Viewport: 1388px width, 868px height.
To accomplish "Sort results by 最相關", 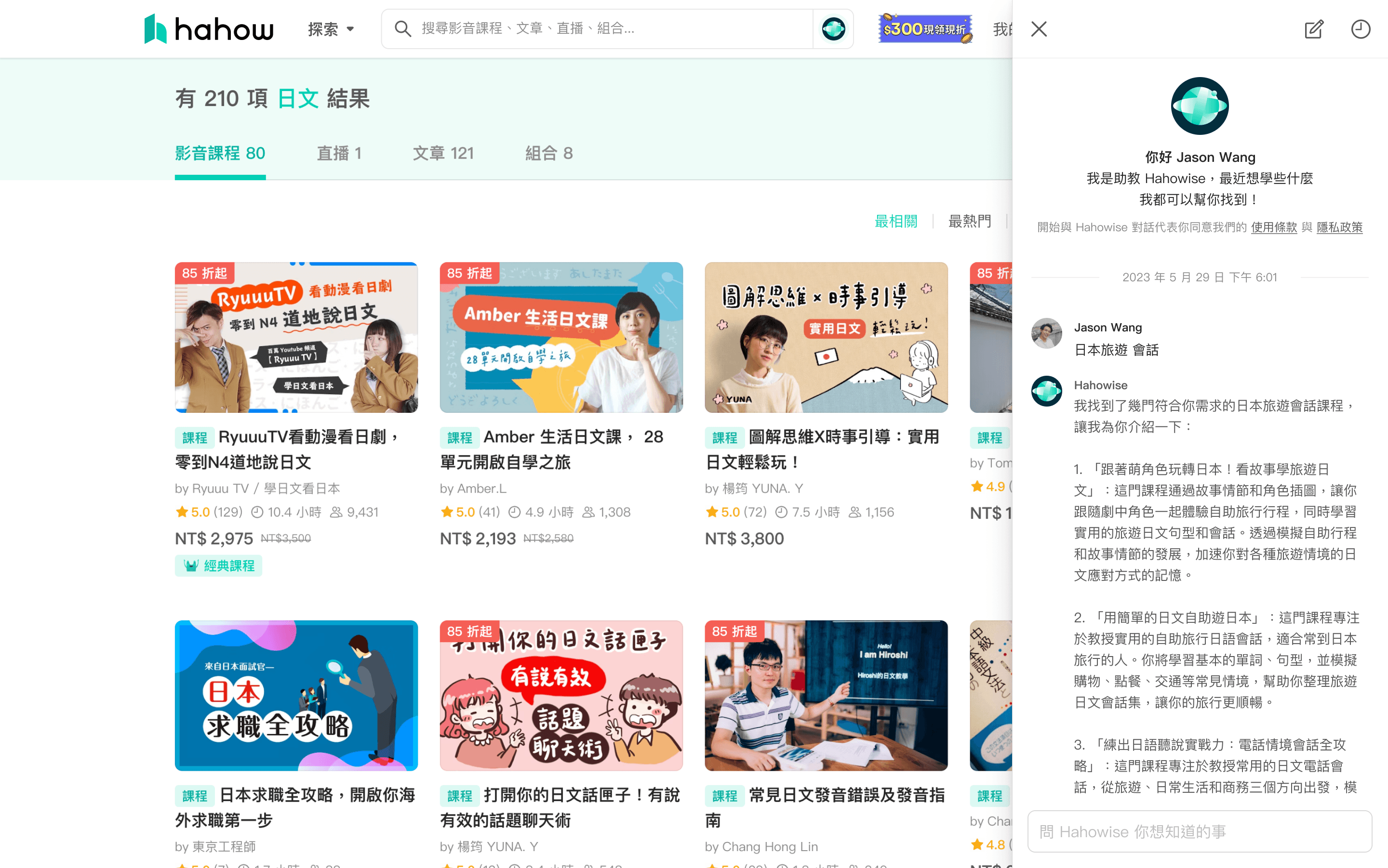I will pos(895,221).
